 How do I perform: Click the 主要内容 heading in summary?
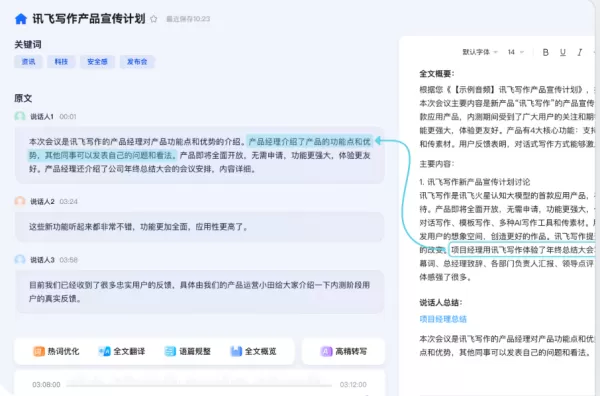click(x=437, y=164)
